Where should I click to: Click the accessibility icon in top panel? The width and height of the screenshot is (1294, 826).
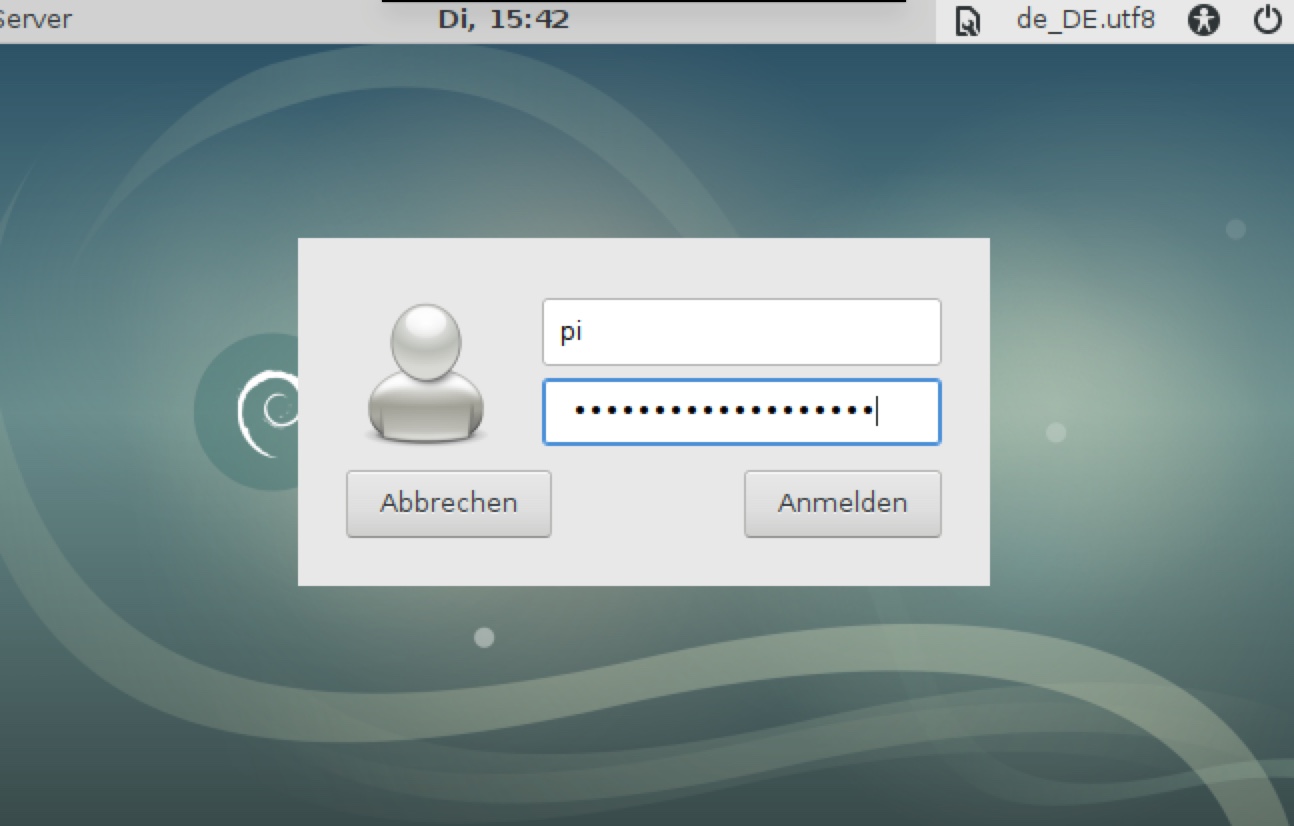tap(1204, 20)
